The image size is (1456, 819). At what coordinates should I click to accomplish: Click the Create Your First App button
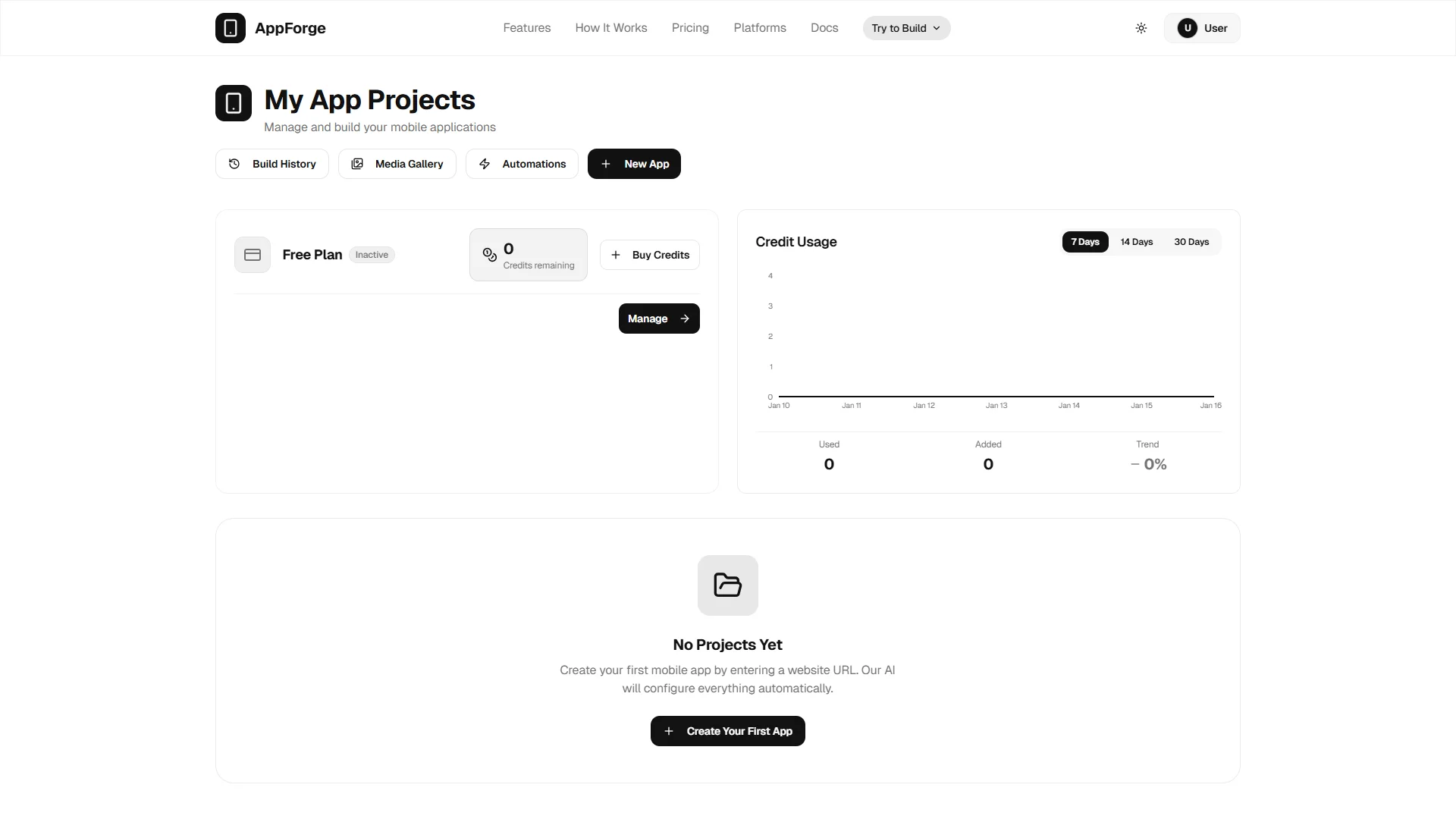click(728, 731)
